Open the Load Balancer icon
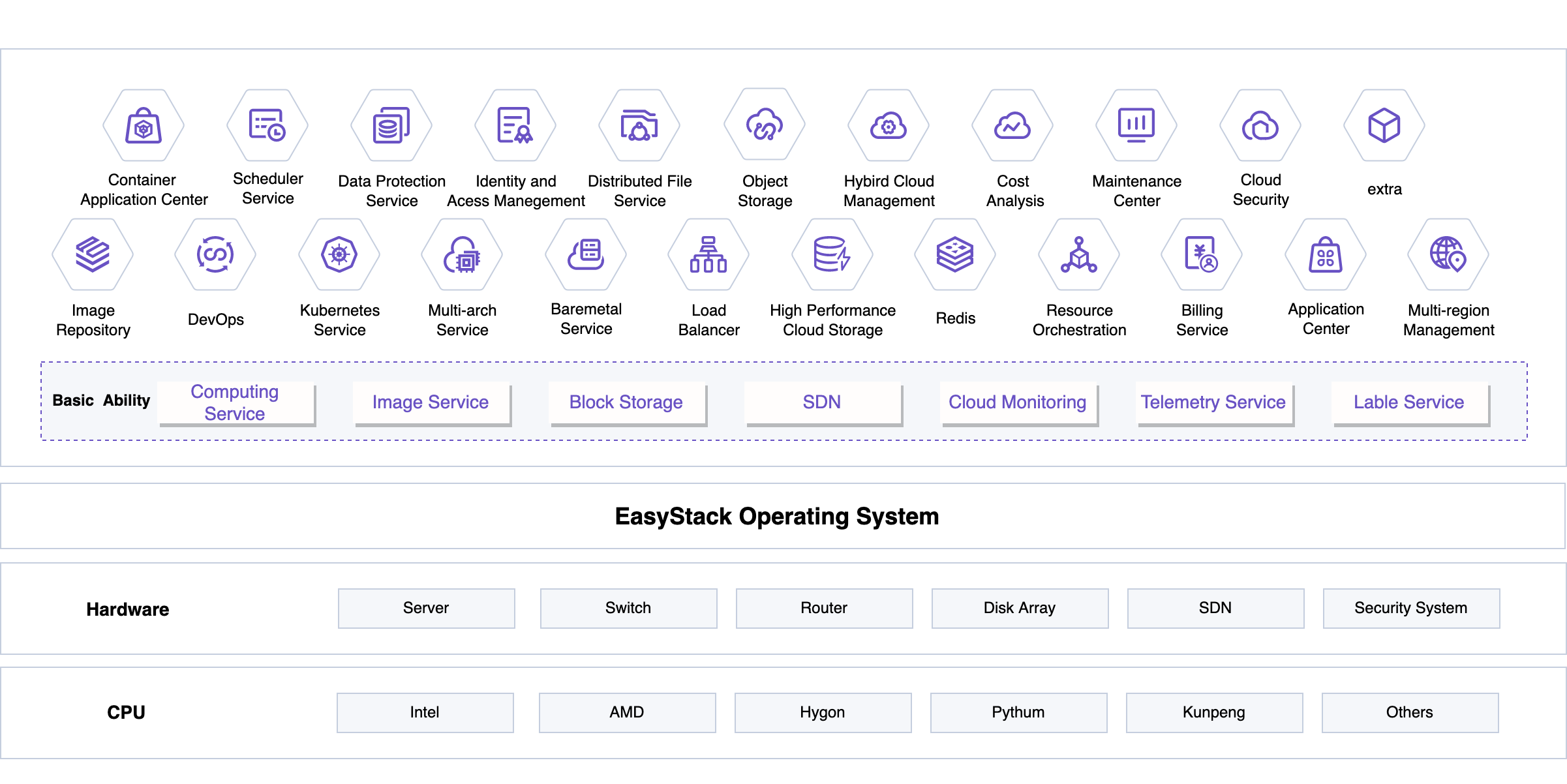1567x784 pixels. click(708, 254)
